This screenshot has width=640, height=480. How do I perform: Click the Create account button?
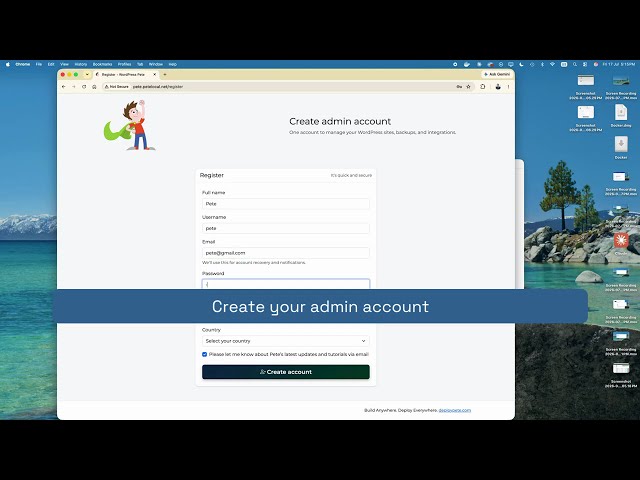pyautogui.click(x=286, y=372)
